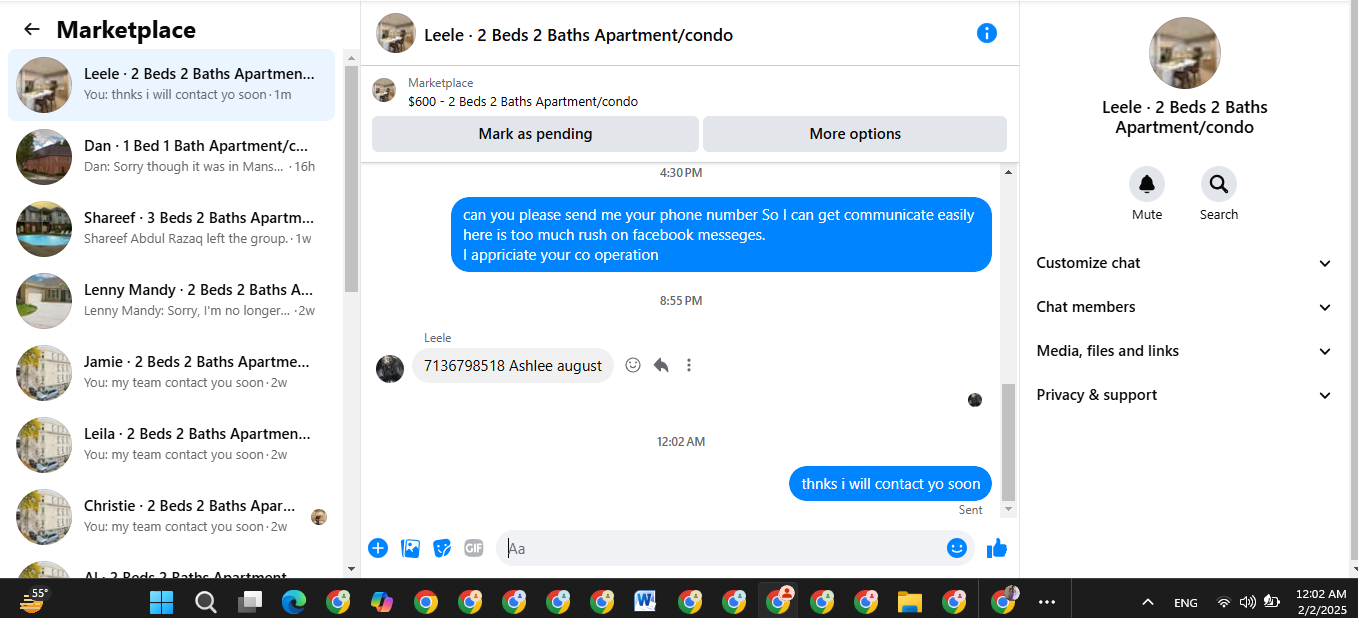
Task: Search in conversation using magnifier icon
Action: tap(1218, 184)
